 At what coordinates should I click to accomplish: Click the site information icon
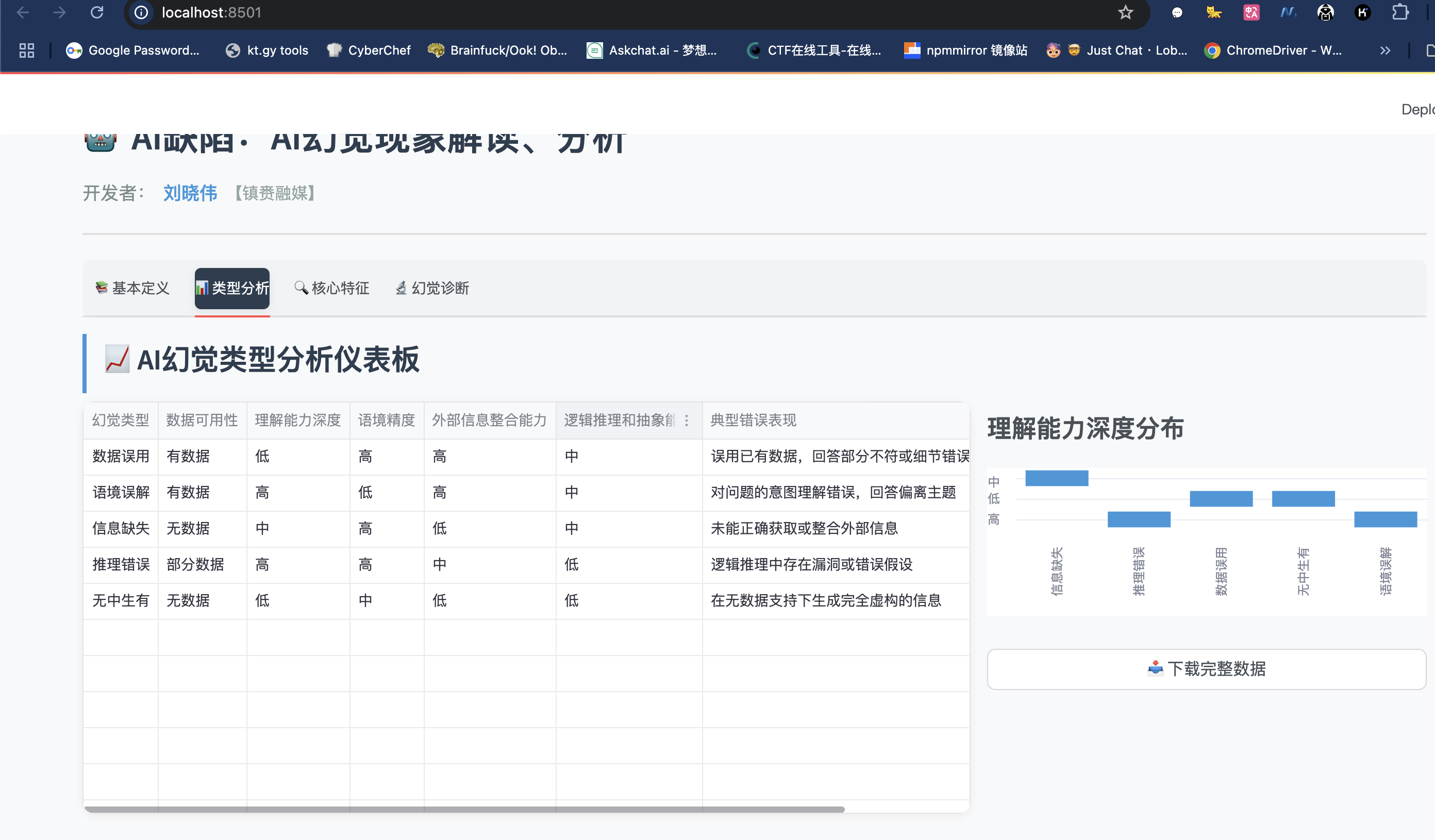point(141,12)
